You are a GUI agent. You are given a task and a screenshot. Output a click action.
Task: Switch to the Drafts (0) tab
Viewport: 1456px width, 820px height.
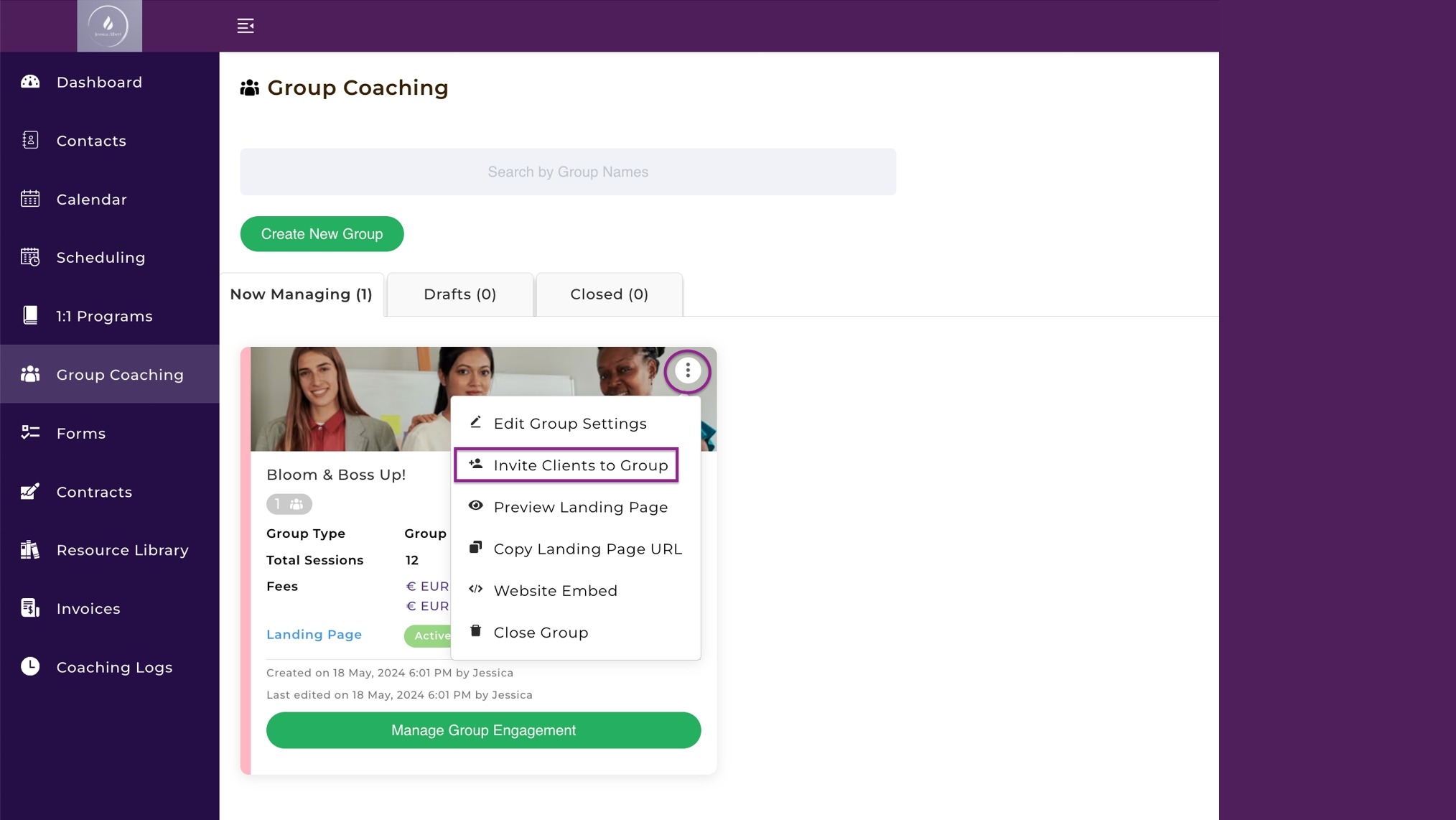pyautogui.click(x=460, y=294)
